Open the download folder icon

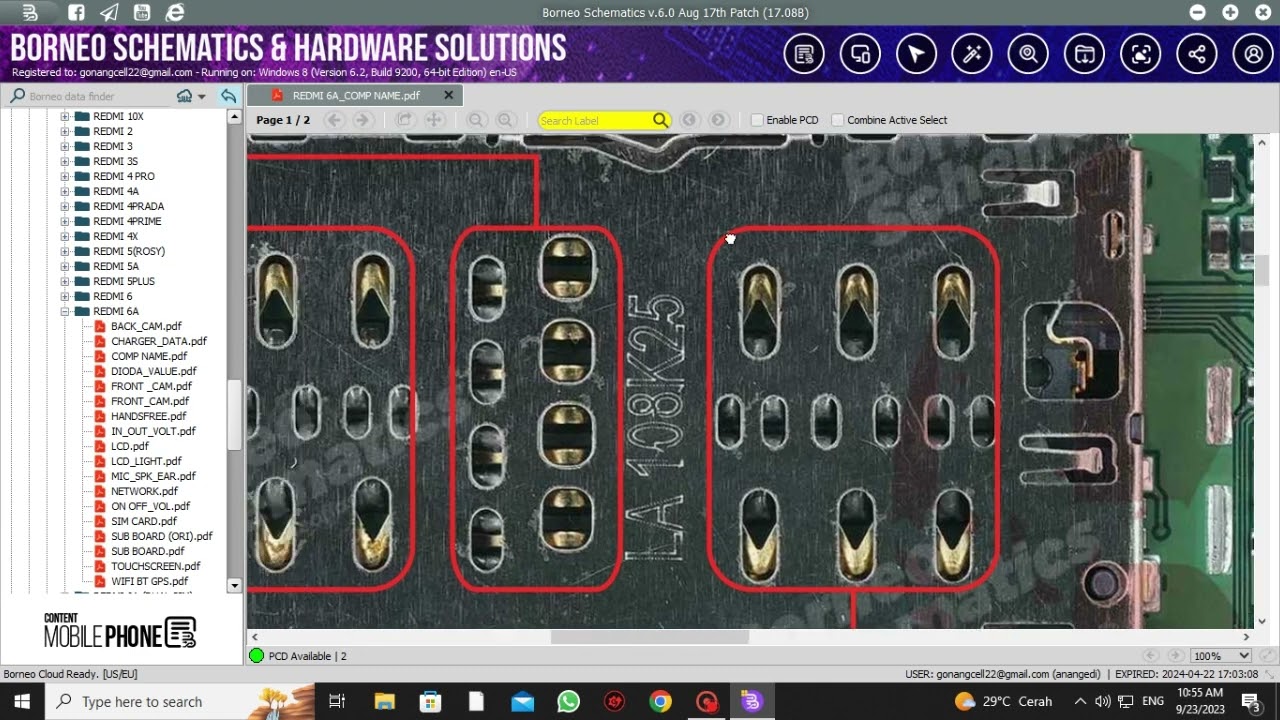1084,54
